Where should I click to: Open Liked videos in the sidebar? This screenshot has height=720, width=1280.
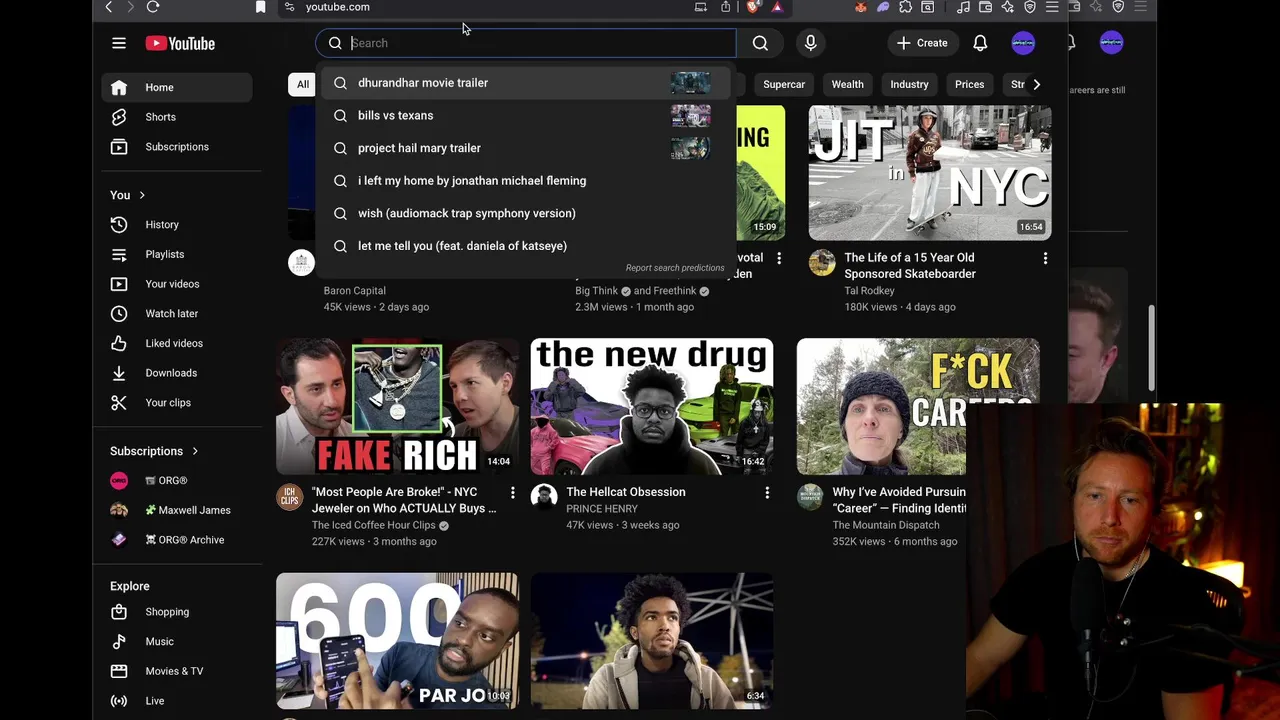coord(177,343)
